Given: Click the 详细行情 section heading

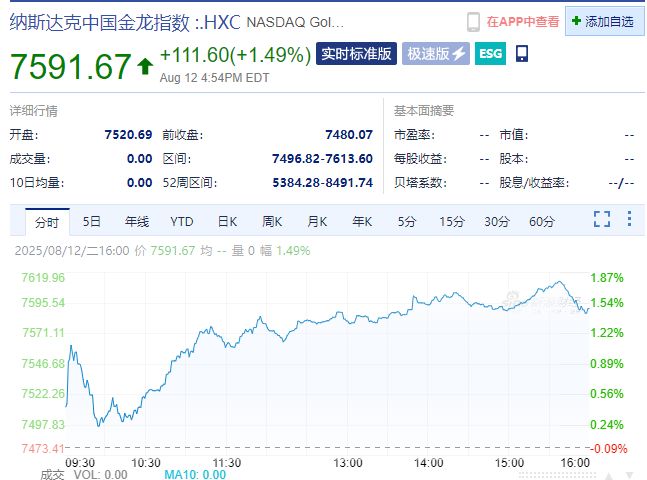Looking at the screenshot, I should click(33, 111).
